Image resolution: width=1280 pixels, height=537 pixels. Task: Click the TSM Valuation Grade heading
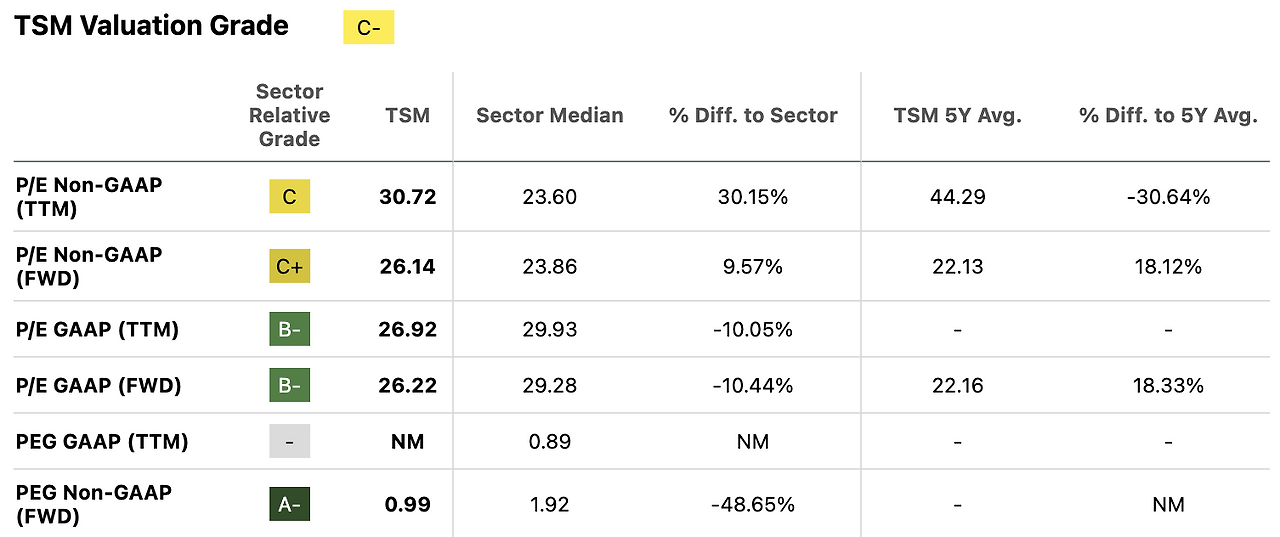point(151,26)
